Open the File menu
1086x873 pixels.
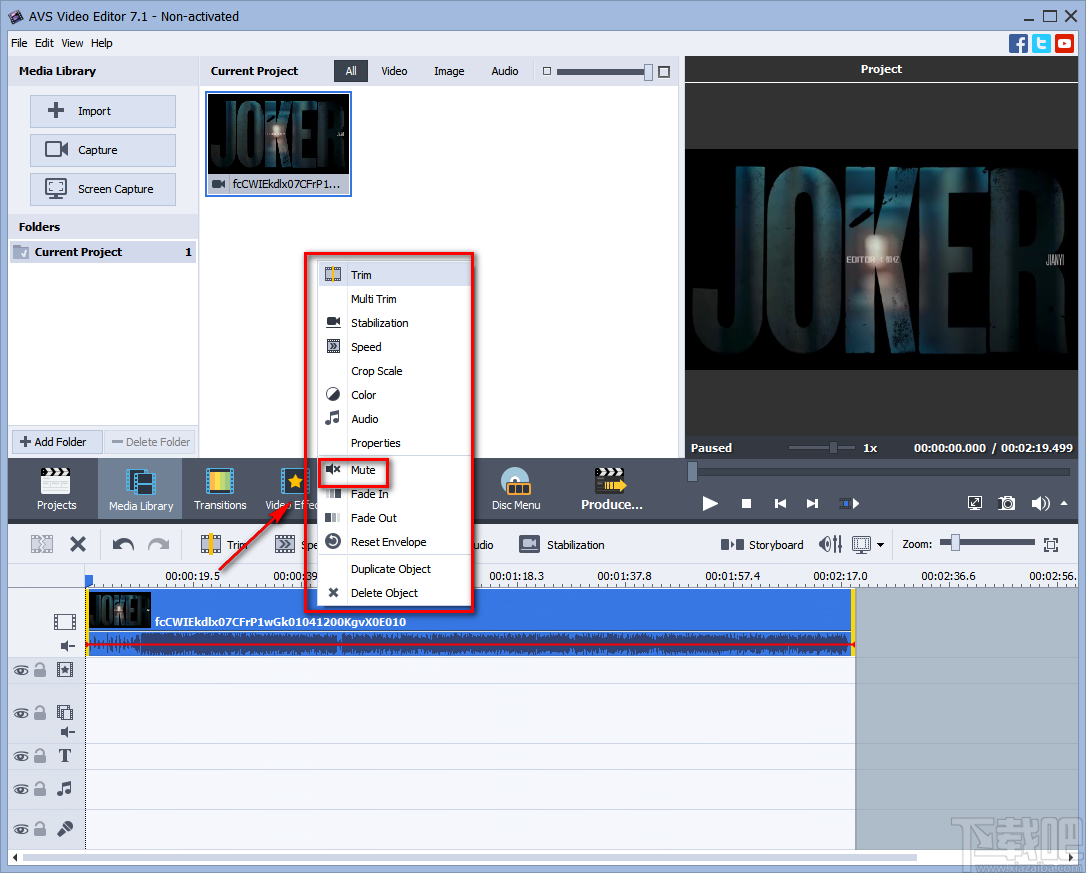[19, 43]
